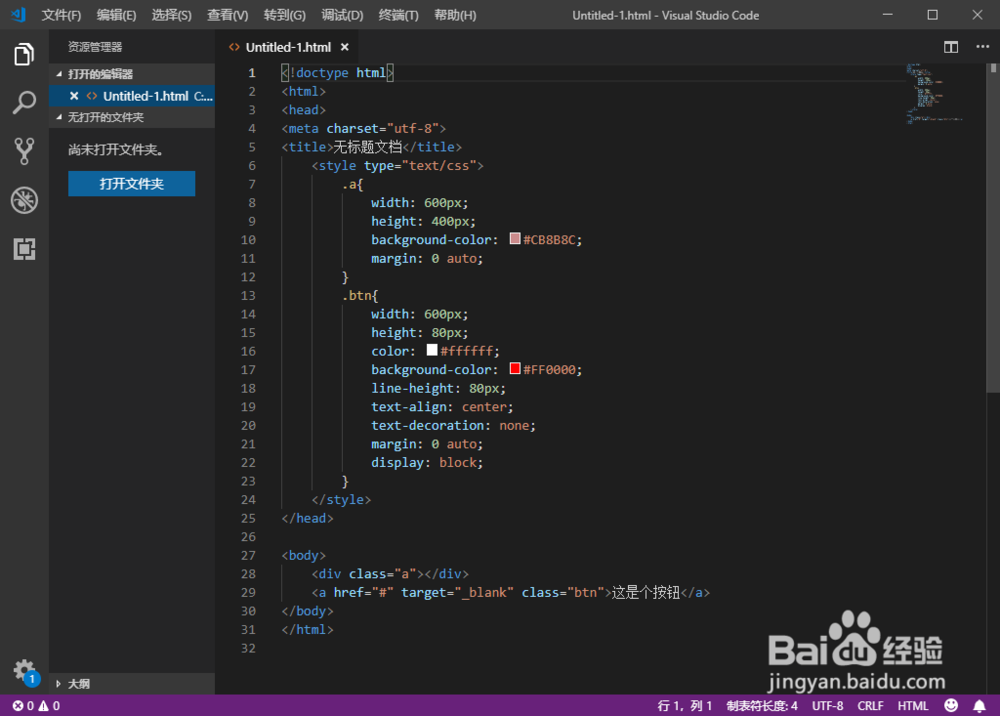Close the Untitled-1.html editor tab

point(344,47)
